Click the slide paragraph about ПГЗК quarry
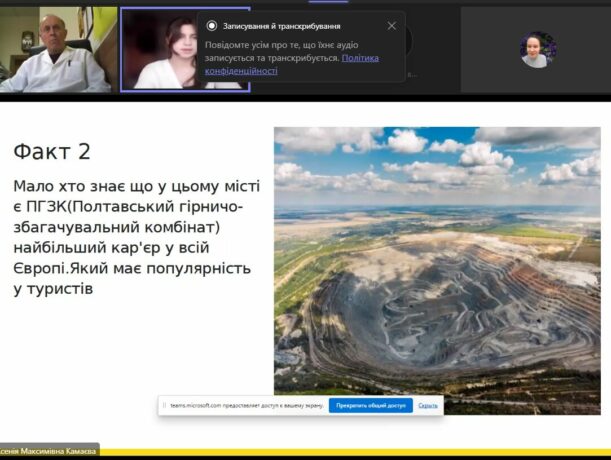This screenshot has height=460, width=611. [132, 238]
